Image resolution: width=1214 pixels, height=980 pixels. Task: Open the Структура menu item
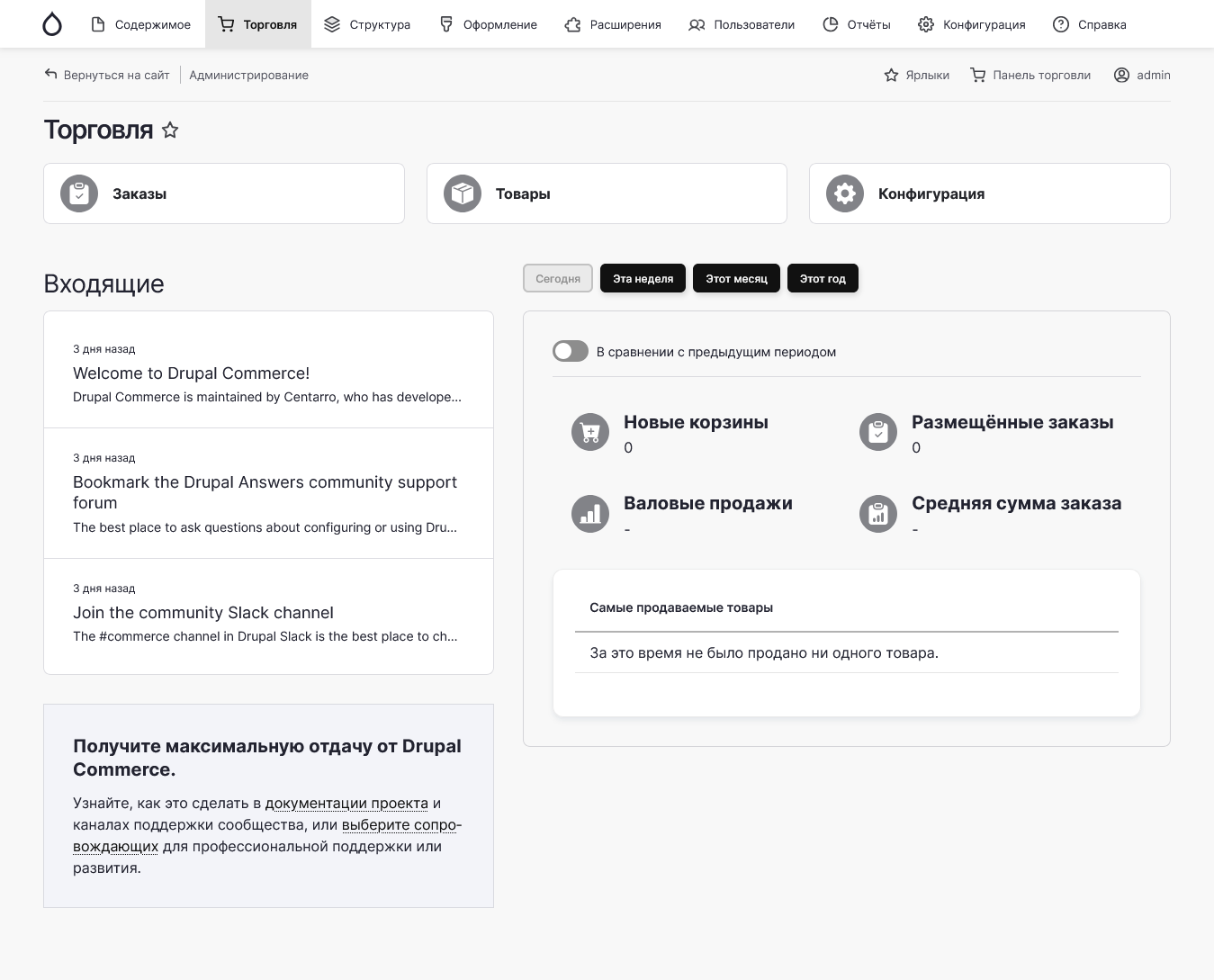tap(367, 24)
